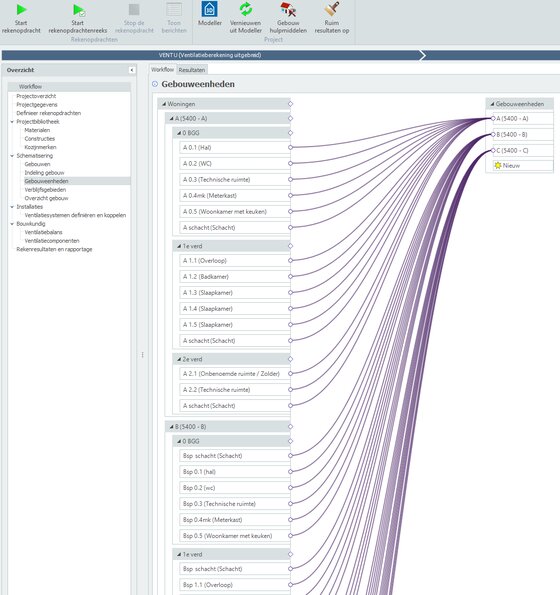Select row A 2.2 (Technische ruimte)
Screen dimensions: 560x595
tap(234, 390)
